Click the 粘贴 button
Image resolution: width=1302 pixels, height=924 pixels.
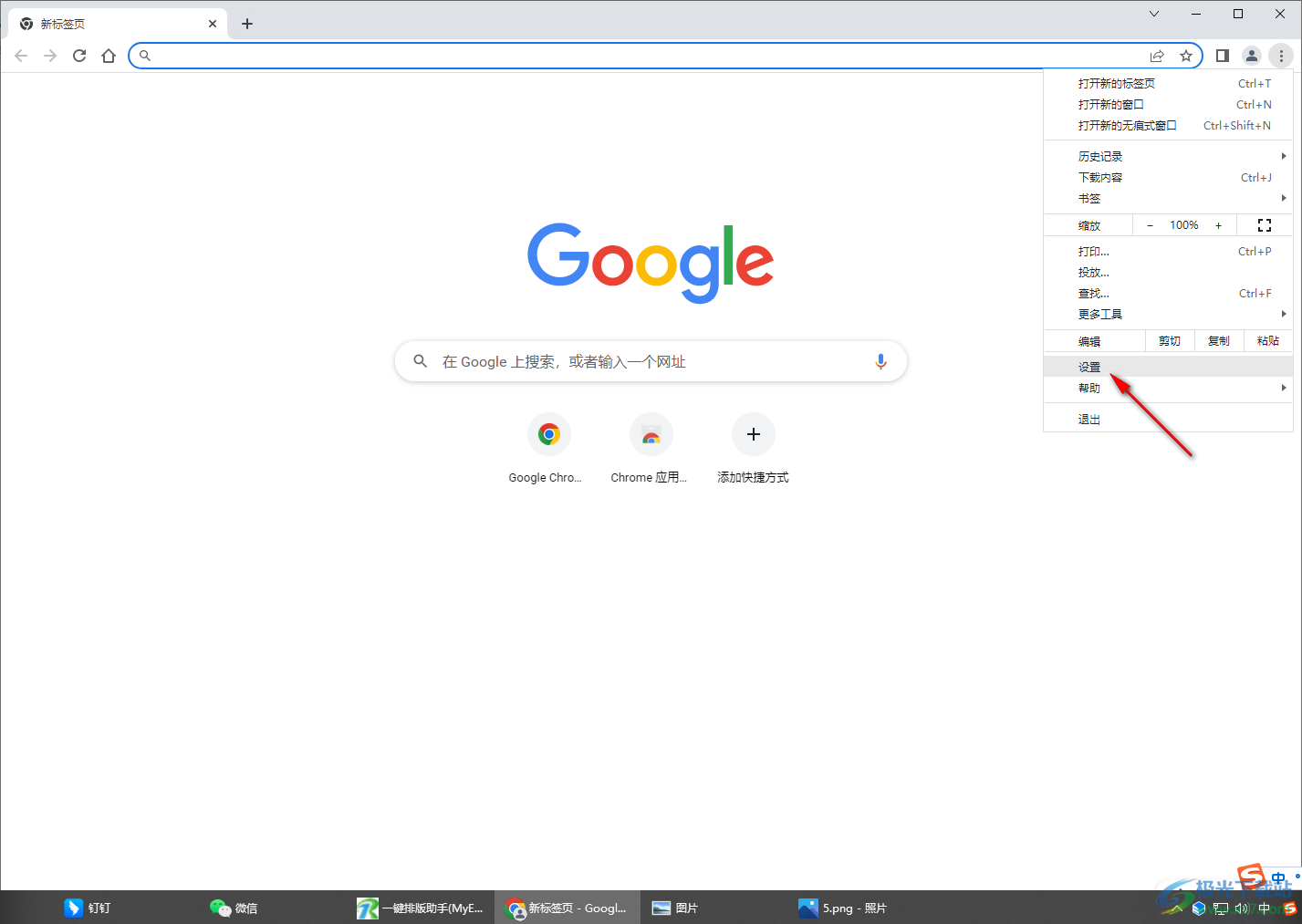click(x=1268, y=341)
